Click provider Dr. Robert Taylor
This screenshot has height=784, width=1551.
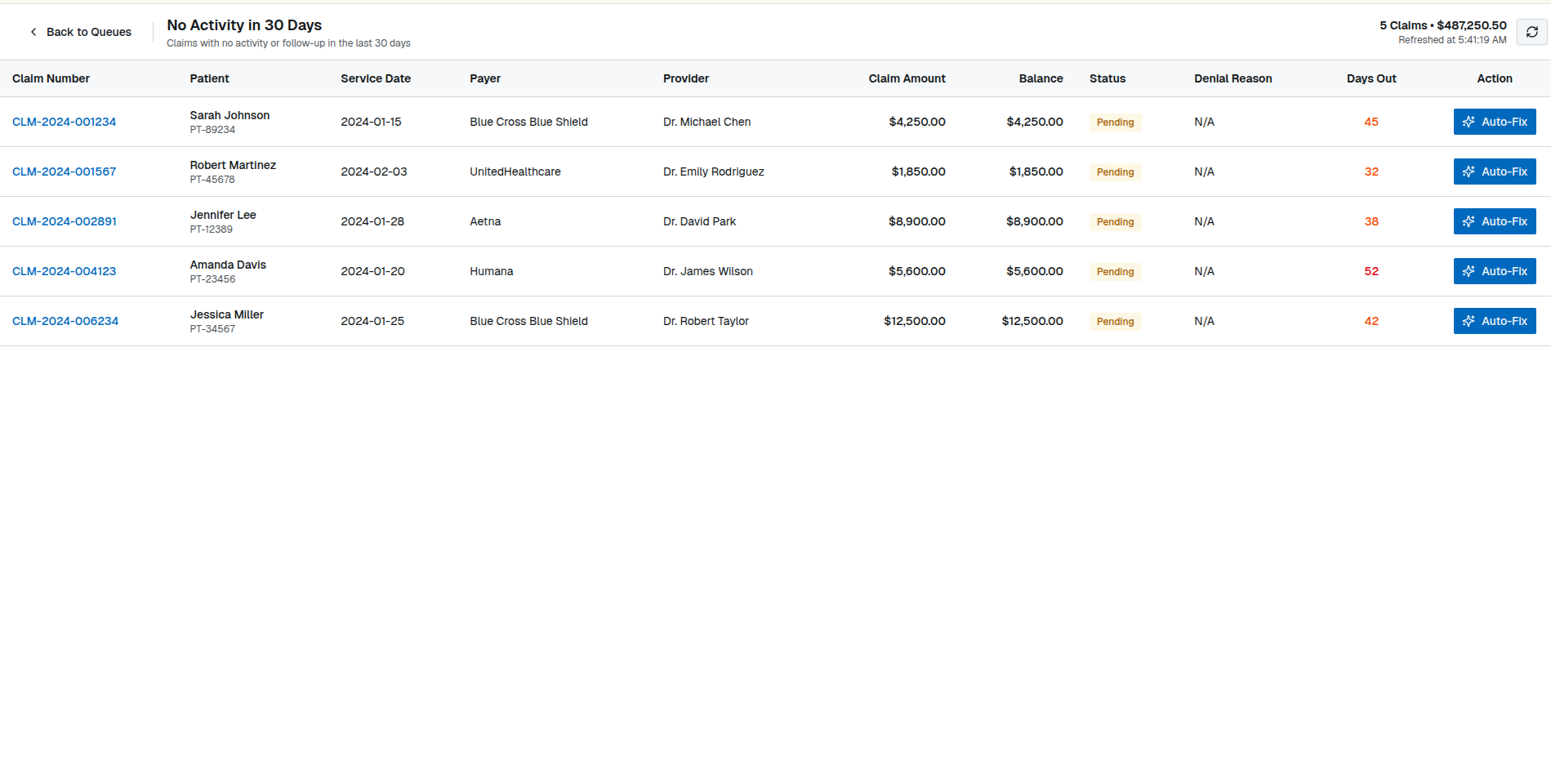[706, 321]
